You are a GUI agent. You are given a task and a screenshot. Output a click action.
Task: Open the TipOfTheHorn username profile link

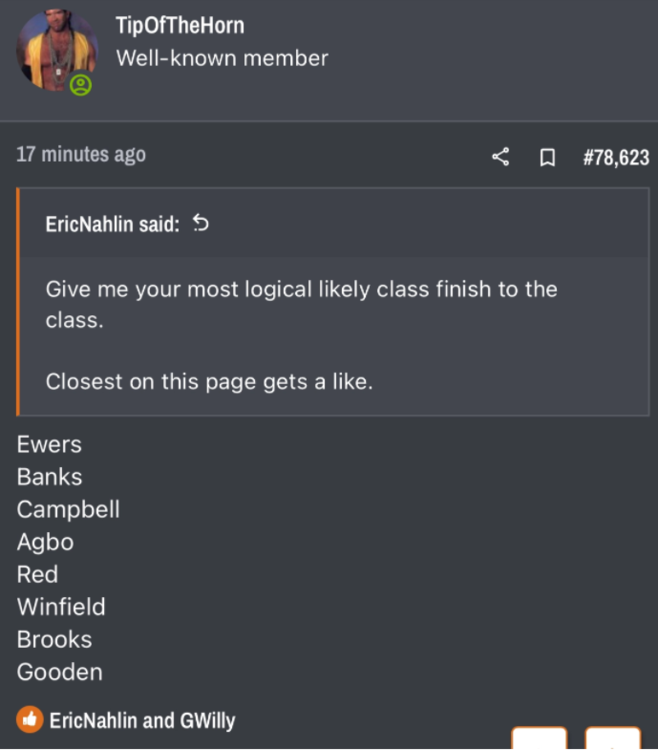coord(180,25)
